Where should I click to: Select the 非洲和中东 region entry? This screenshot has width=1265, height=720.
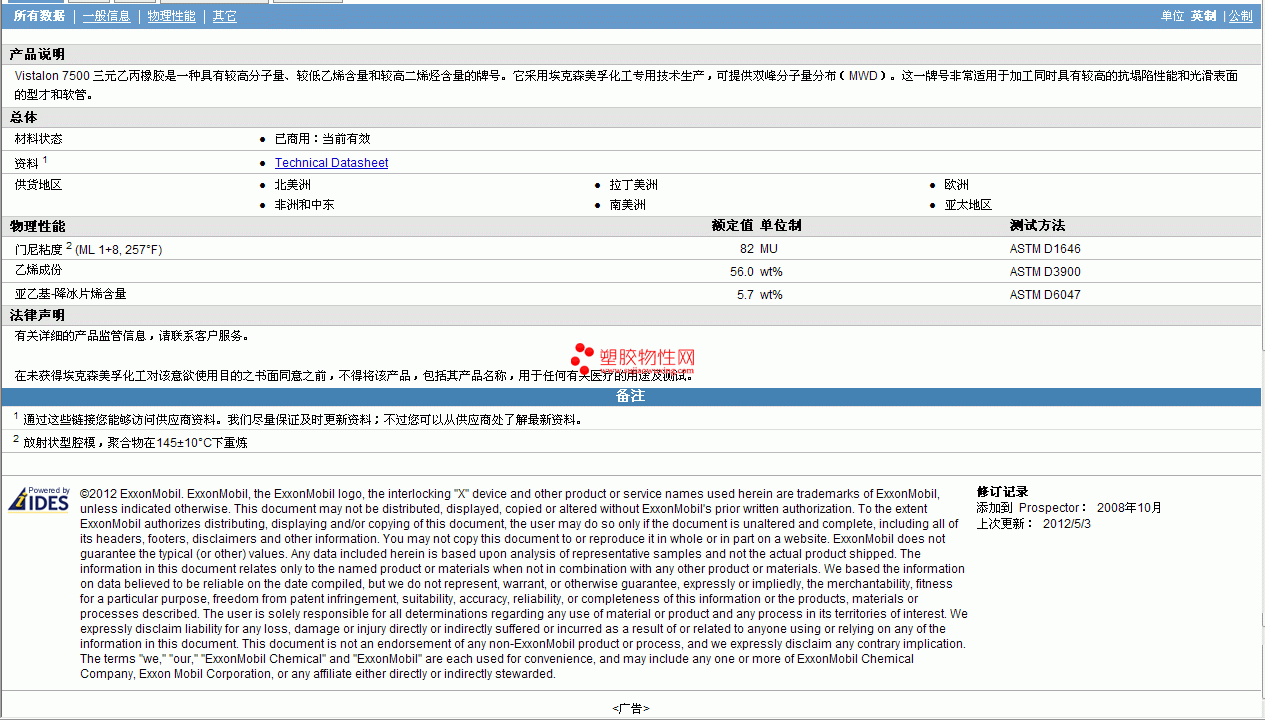pos(305,205)
